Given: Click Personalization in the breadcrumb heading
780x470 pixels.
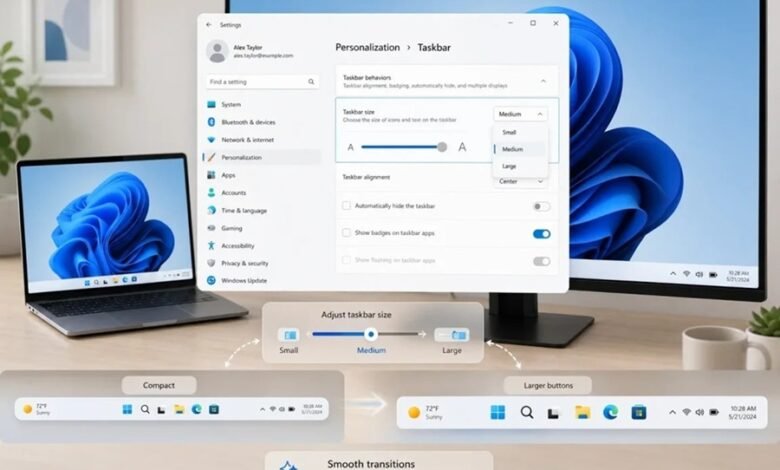Looking at the screenshot, I should click(x=368, y=47).
